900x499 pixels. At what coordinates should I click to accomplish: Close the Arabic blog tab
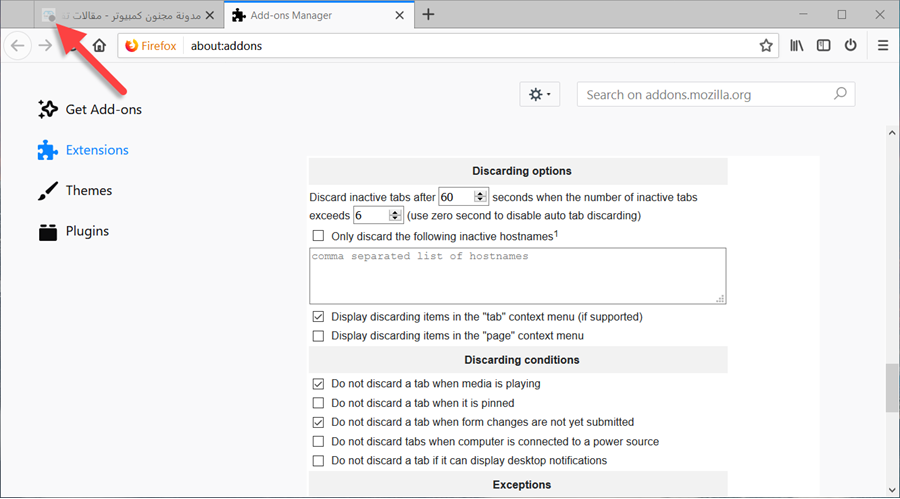point(210,16)
